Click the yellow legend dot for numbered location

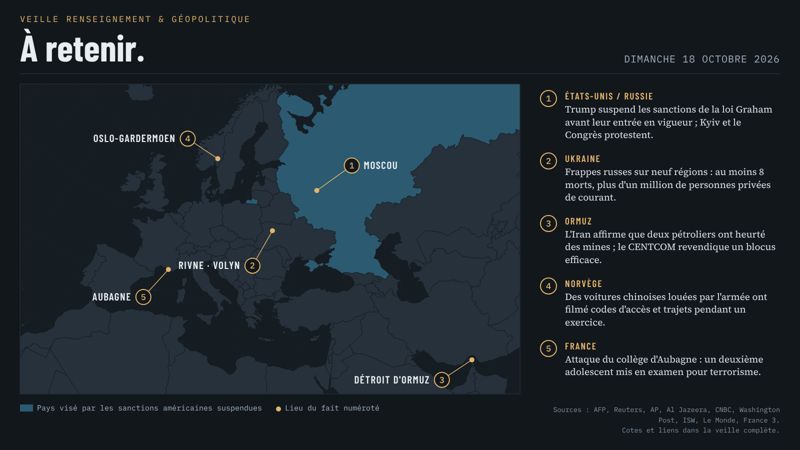tap(278, 409)
